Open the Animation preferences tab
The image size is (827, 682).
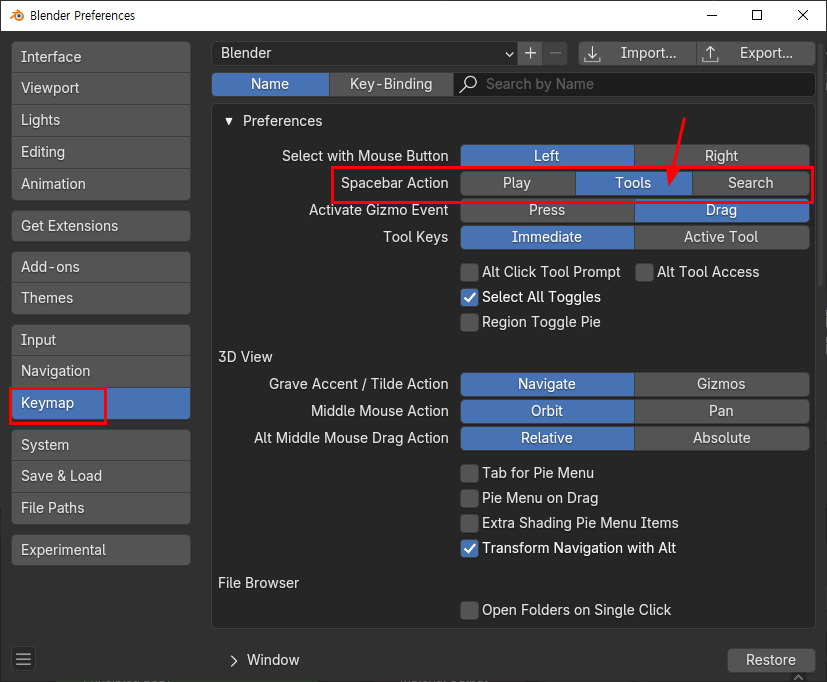point(101,184)
